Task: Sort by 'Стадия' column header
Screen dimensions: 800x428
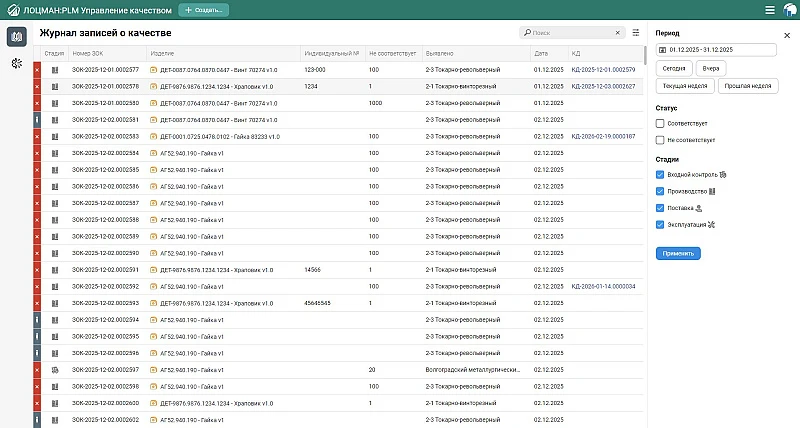Action: 54,54
